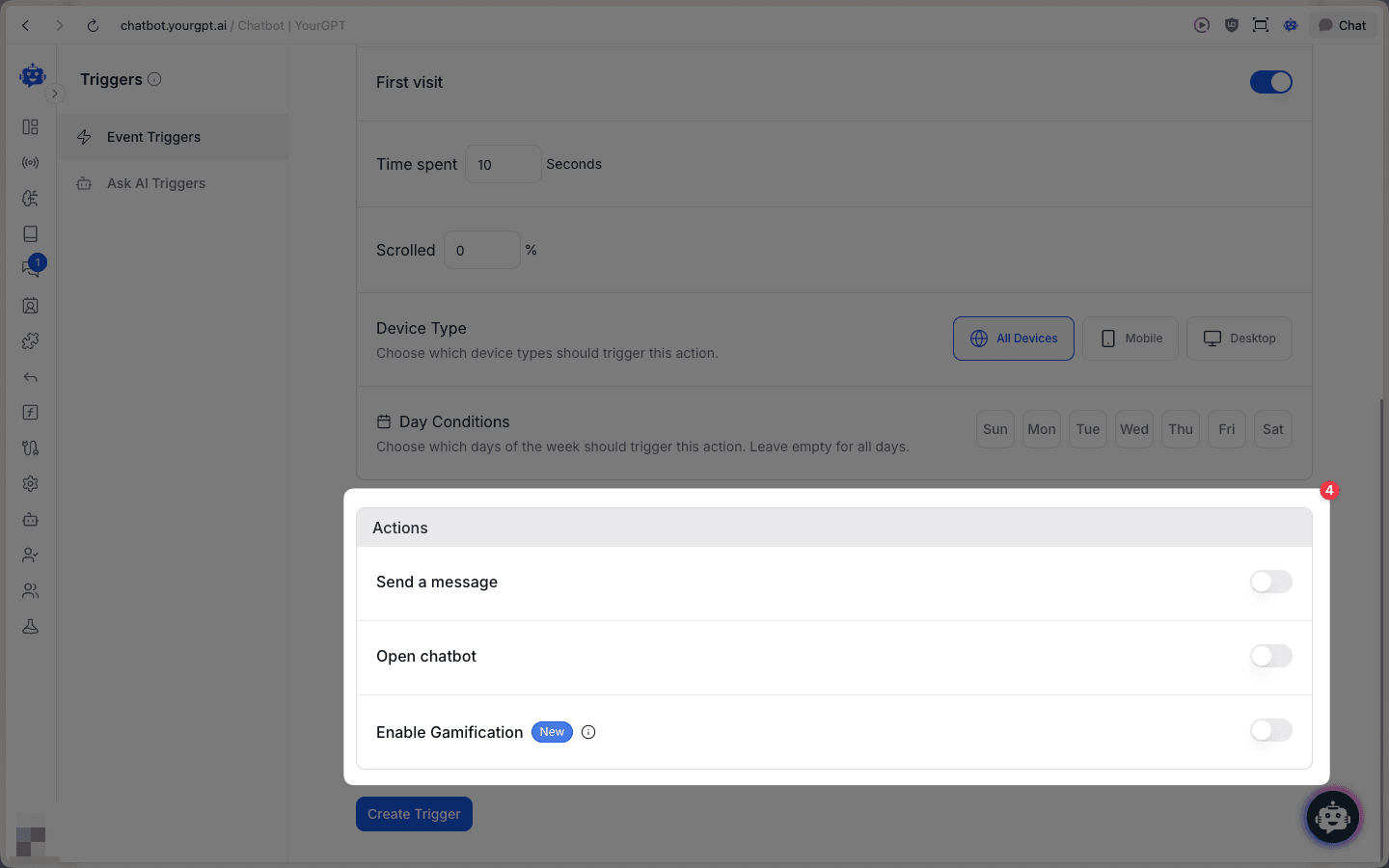Image resolution: width=1389 pixels, height=868 pixels.
Task: Open conversations icon with notification badge
Action: 31,269
